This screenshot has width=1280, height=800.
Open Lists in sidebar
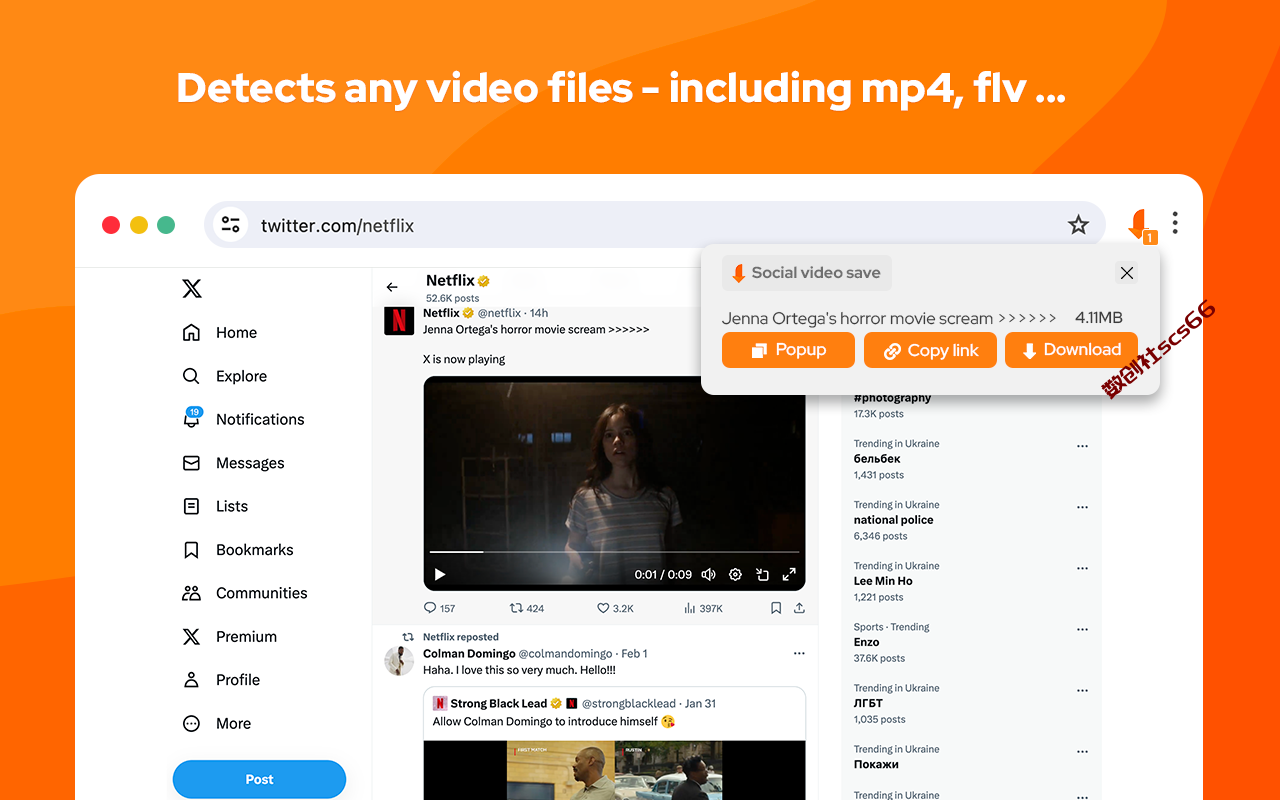(215, 506)
